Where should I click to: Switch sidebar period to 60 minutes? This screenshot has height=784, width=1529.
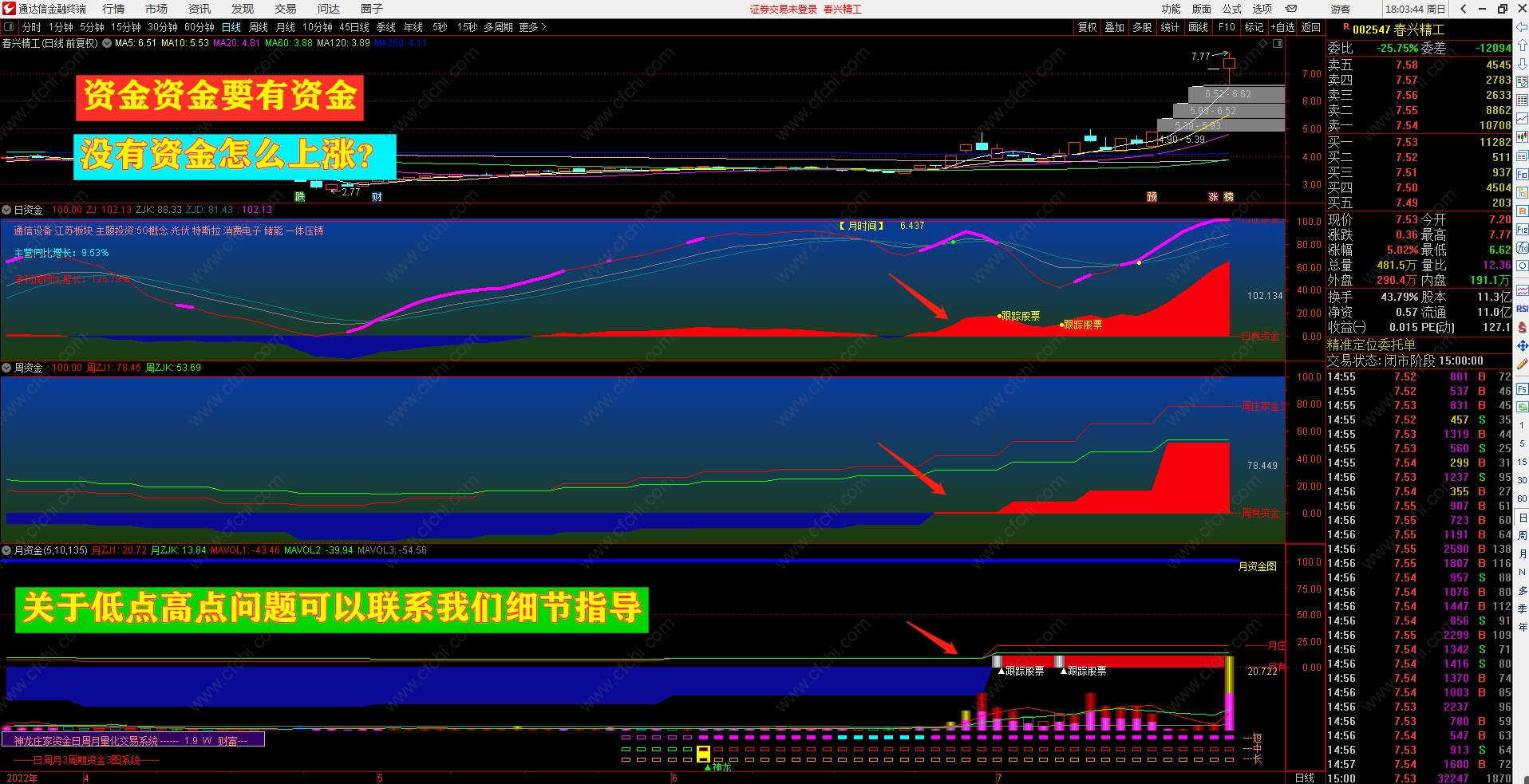click(x=1522, y=498)
